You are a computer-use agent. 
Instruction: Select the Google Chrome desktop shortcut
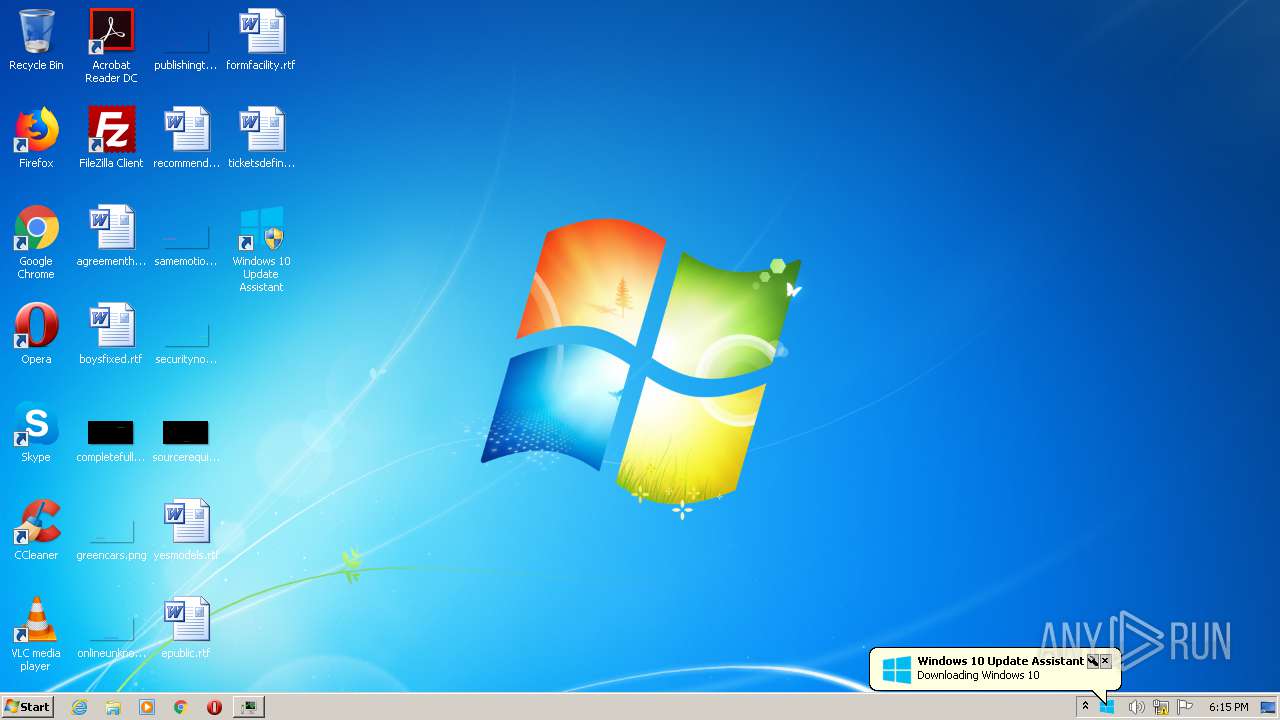pos(36,242)
